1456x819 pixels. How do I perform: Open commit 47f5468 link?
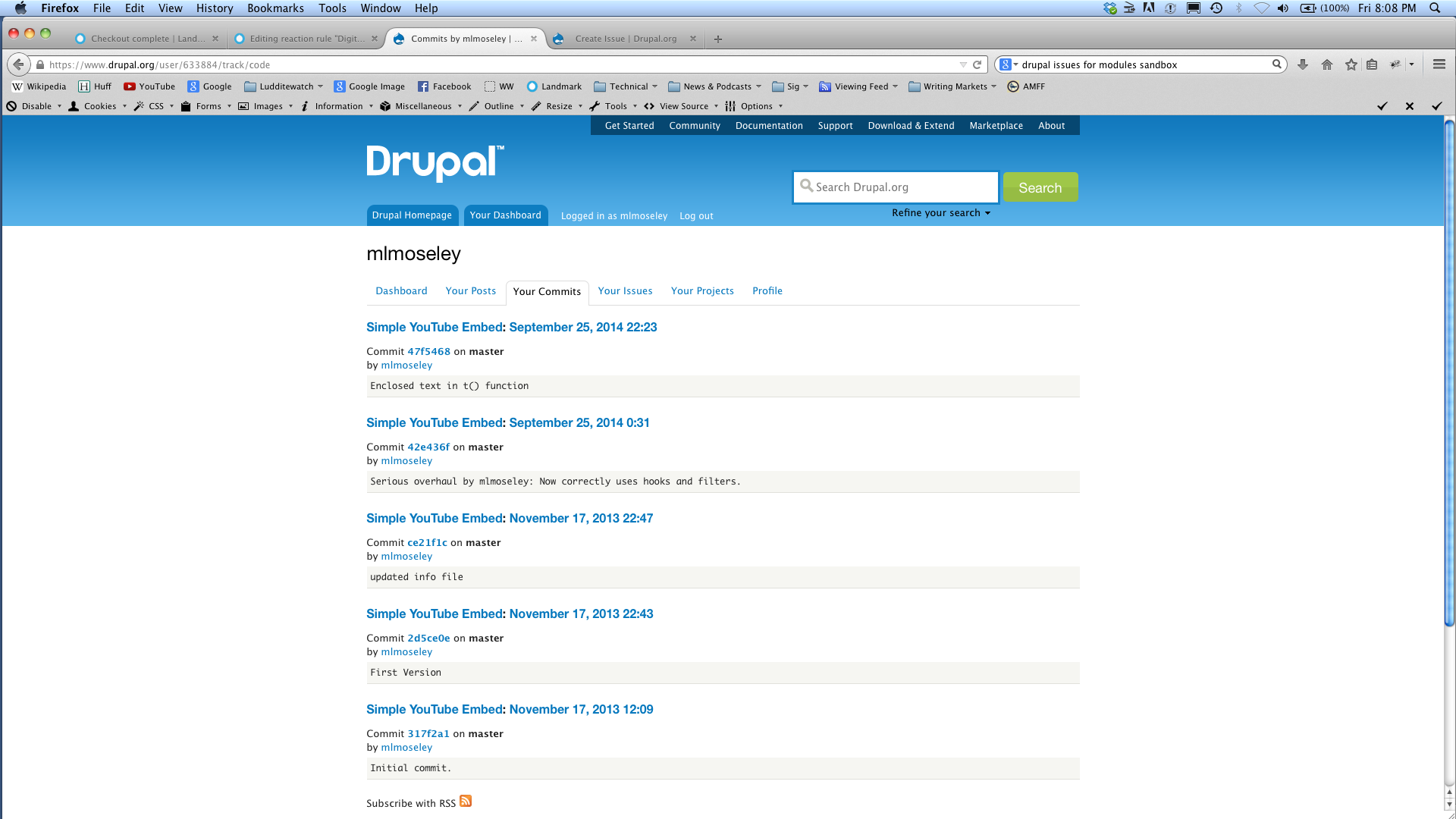[x=429, y=352]
